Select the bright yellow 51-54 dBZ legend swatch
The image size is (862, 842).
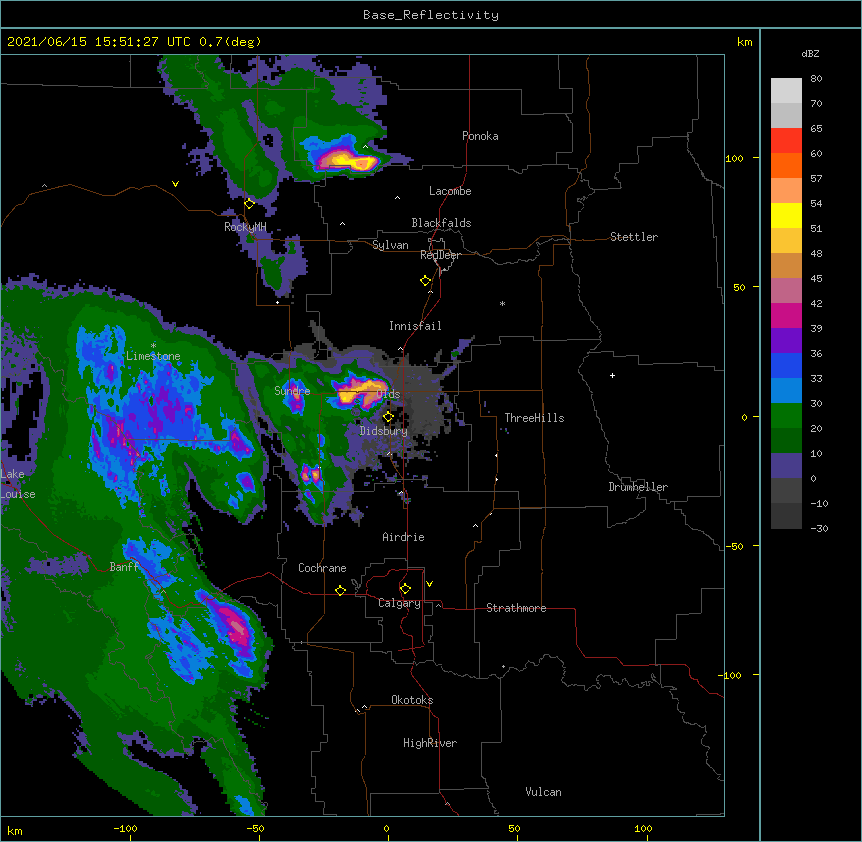(x=786, y=215)
